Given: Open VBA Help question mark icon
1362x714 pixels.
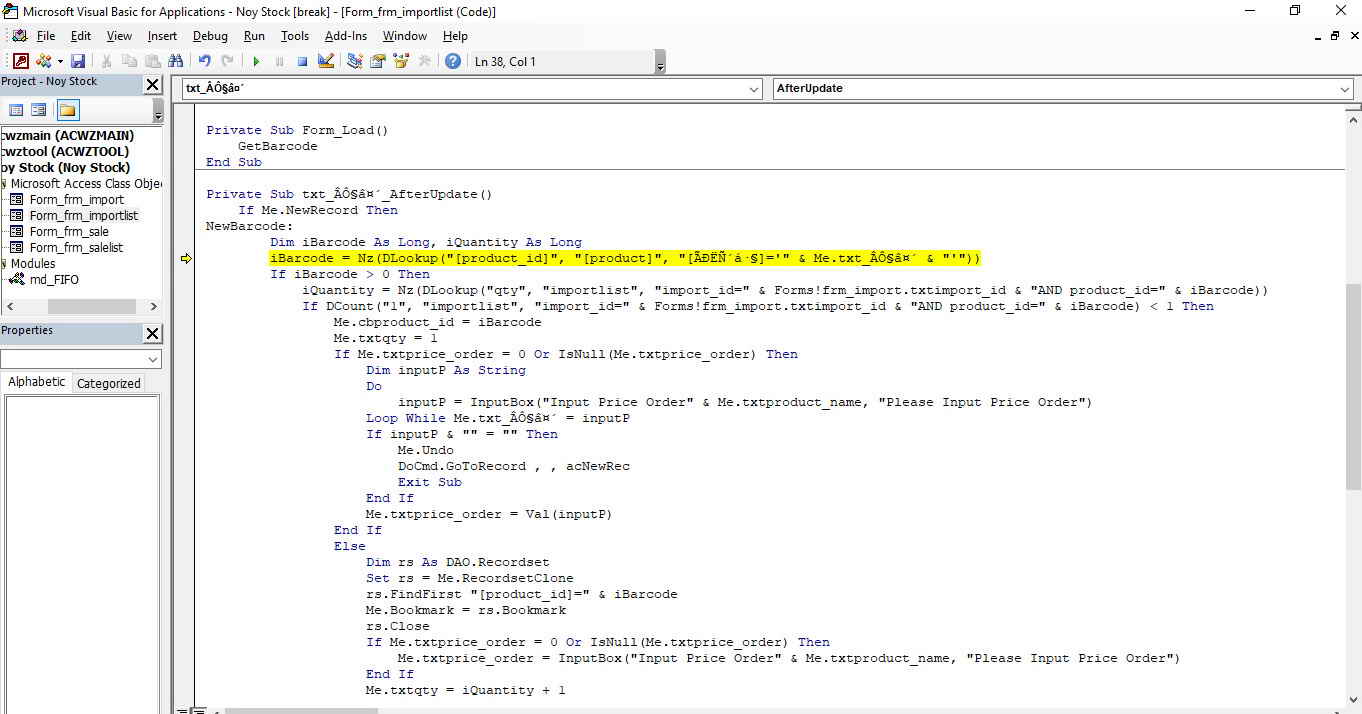Looking at the screenshot, I should point(453,61).
